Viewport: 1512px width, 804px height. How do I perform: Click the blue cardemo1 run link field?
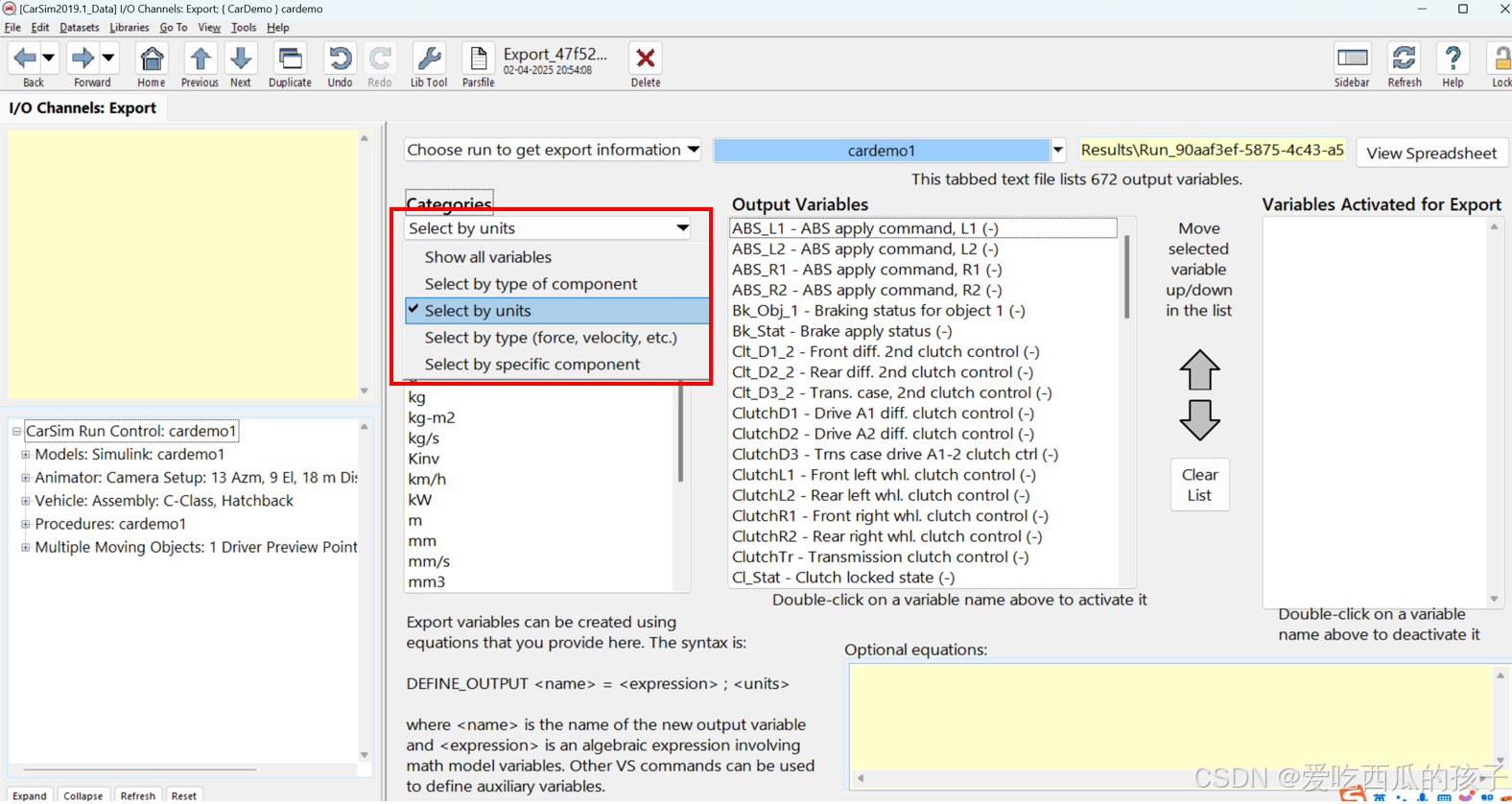pyautogui.click(x=882, y=151)
